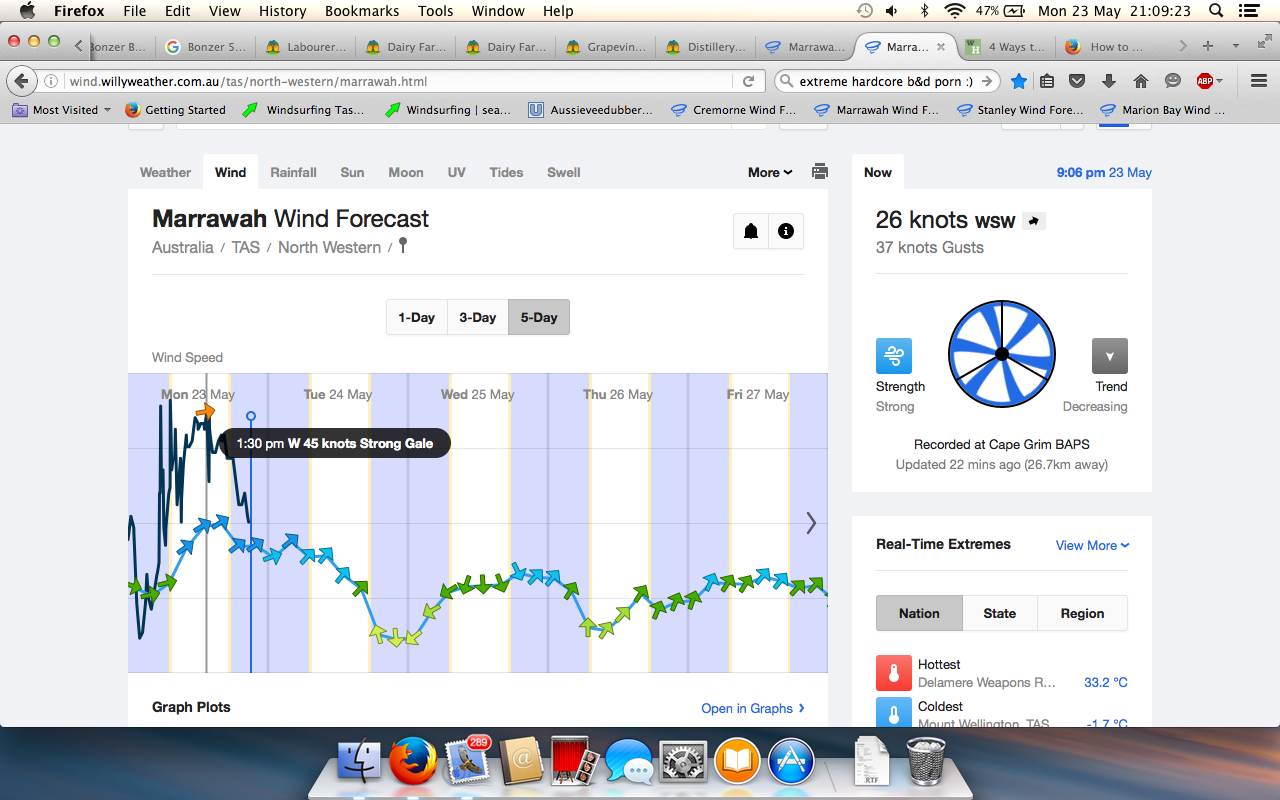Click the bookmark star in Firefox toolbar
Image resolution: width=1280 pixels, height=800 pixels.
1018,81
